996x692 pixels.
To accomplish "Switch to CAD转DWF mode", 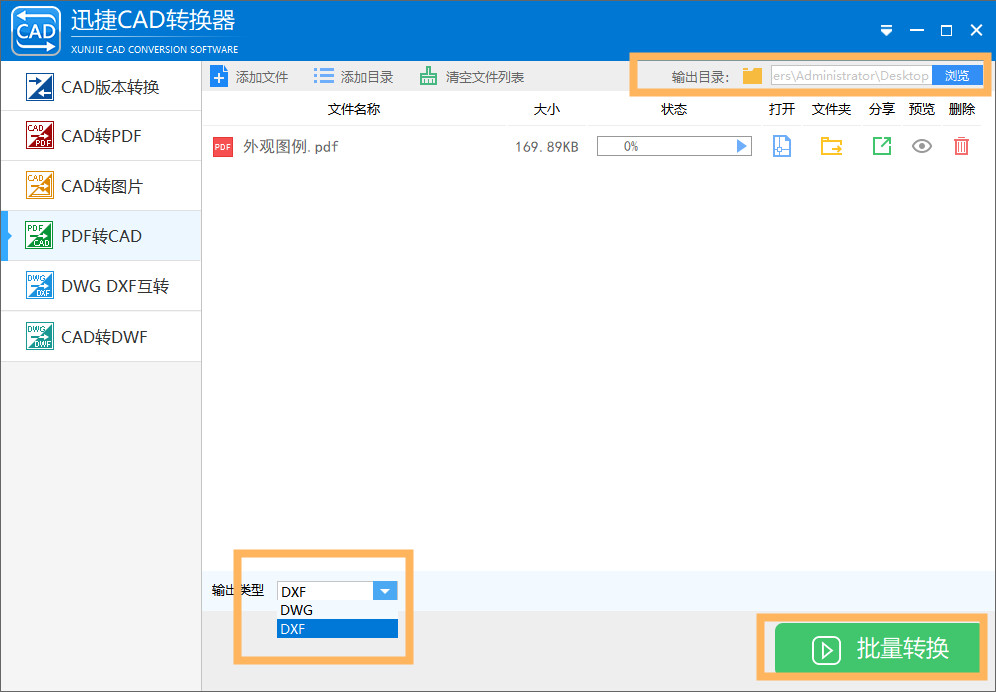I will (x=101, y=337).
